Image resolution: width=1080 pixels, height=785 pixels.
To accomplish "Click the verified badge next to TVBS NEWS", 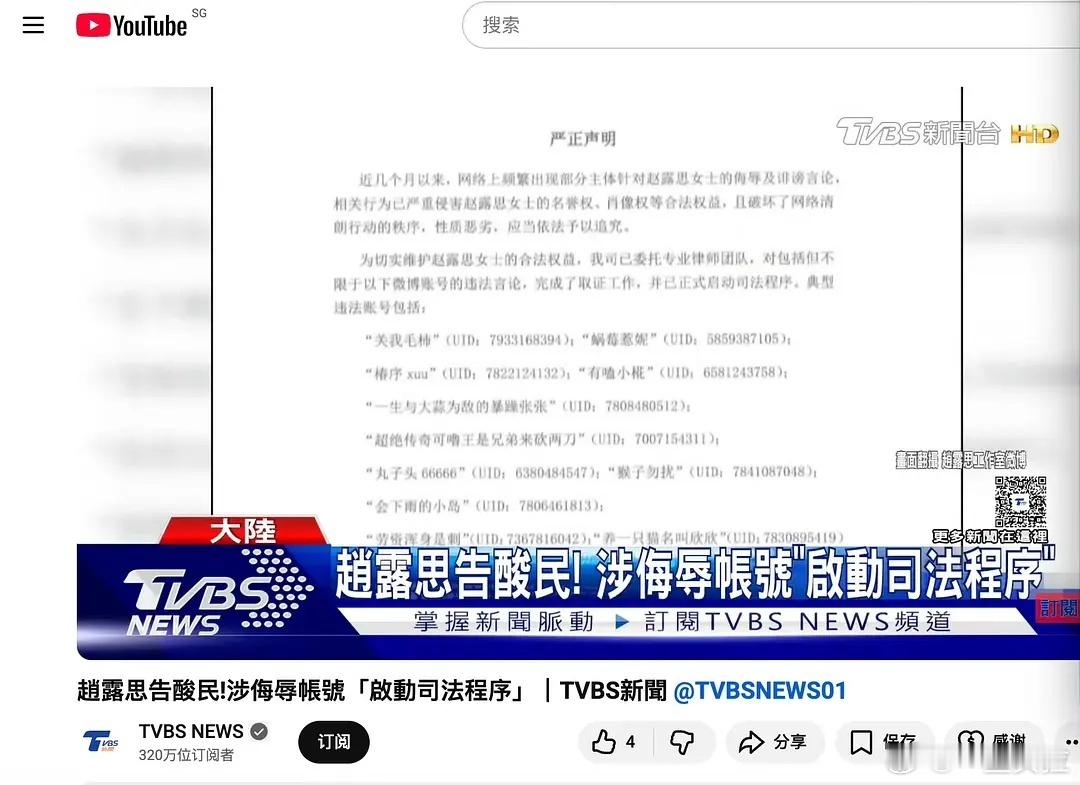I will coord(259,731).
